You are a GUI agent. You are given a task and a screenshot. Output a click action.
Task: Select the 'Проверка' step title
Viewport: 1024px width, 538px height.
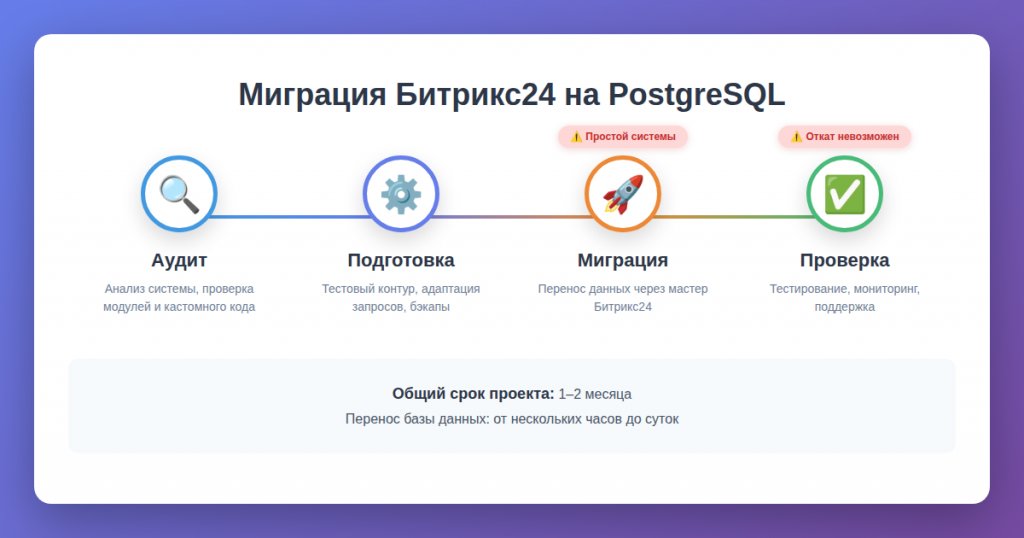point(844,260)
